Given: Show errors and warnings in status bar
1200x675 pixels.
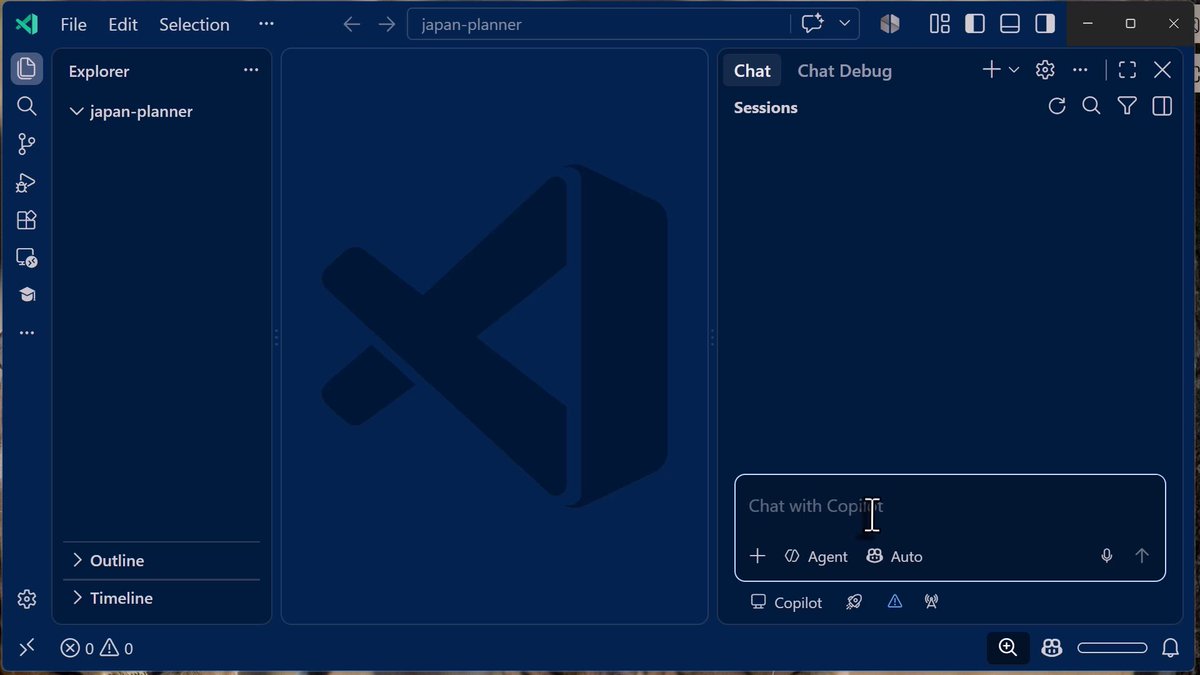Looking at the screenshot, I should (97, 648).
